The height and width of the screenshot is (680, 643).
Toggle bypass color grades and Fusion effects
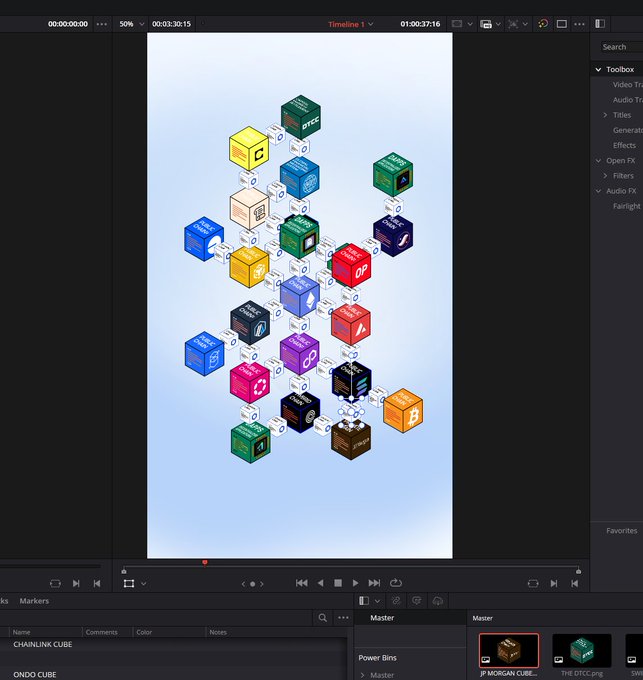(x=543, y=24)
